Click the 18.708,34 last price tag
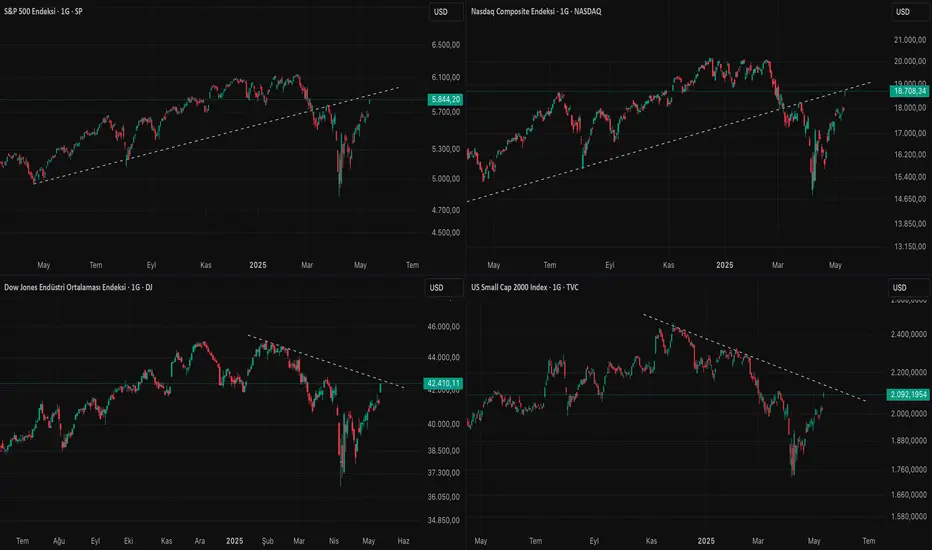Image resolution: width=932 pixels, height=550 pixels. tap(908, 90)
